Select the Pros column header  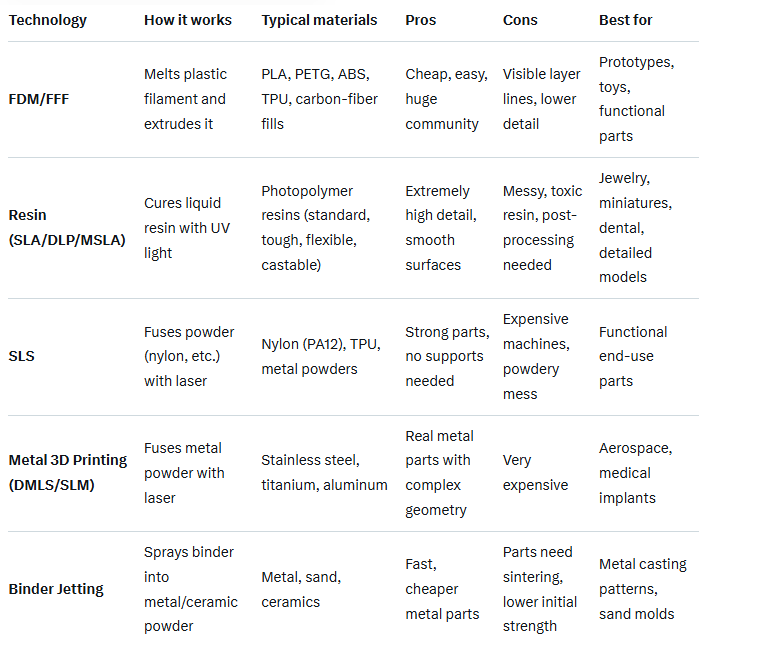click(422, 20)
